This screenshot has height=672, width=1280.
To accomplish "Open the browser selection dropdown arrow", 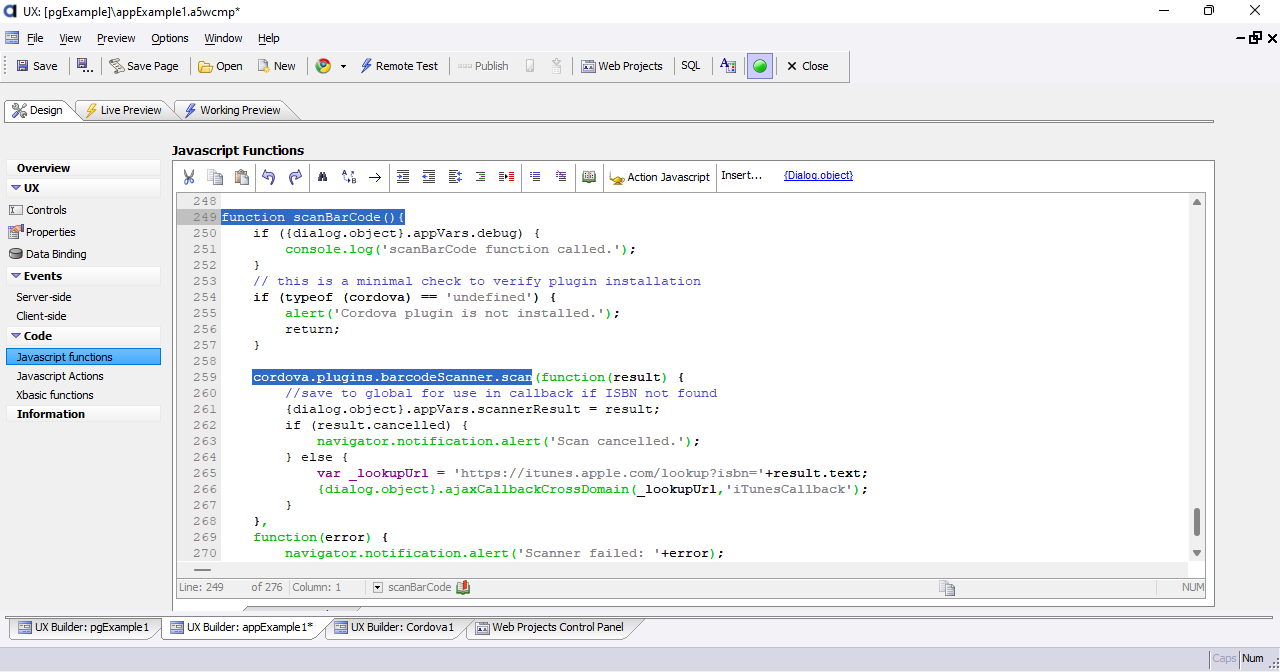I will click(343, 66).
